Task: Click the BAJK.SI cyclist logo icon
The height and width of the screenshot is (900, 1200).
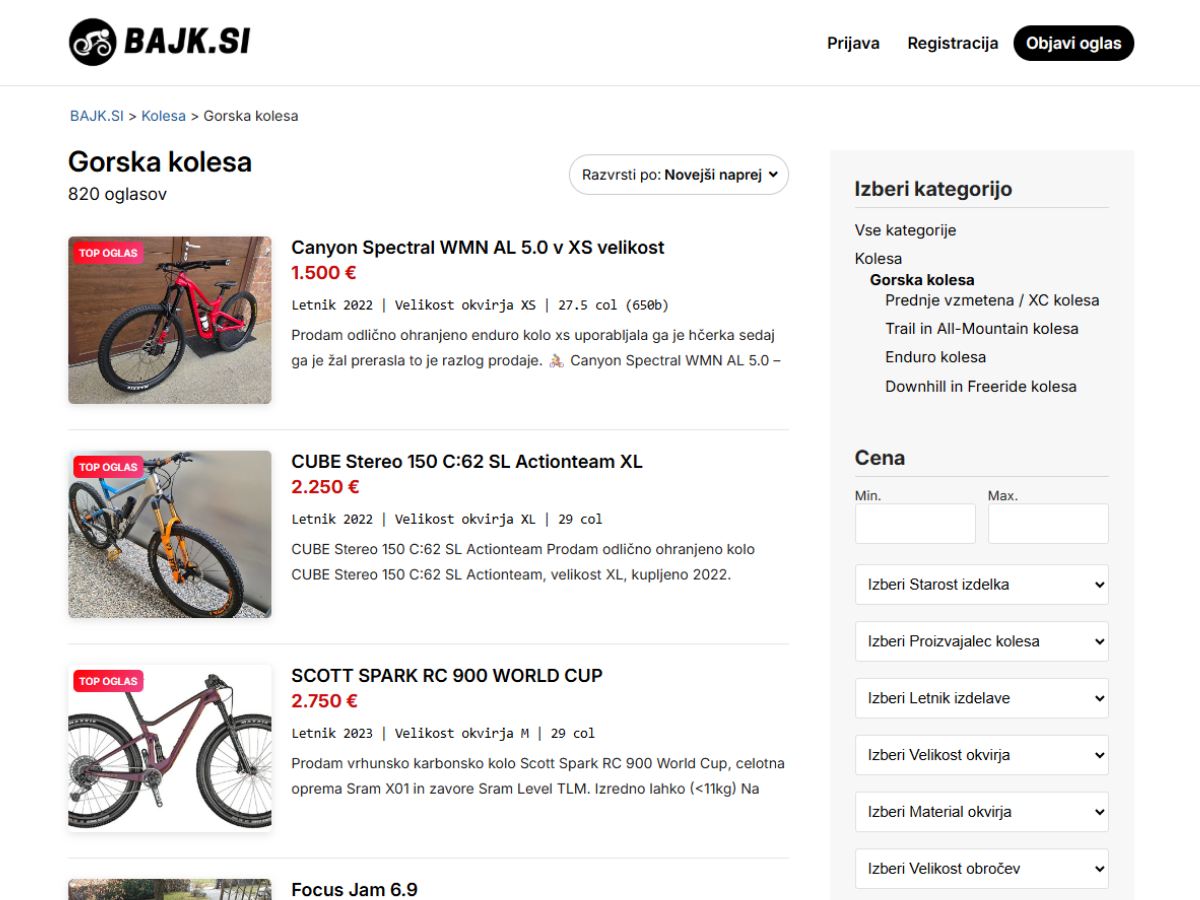Action: coord(93,42)
